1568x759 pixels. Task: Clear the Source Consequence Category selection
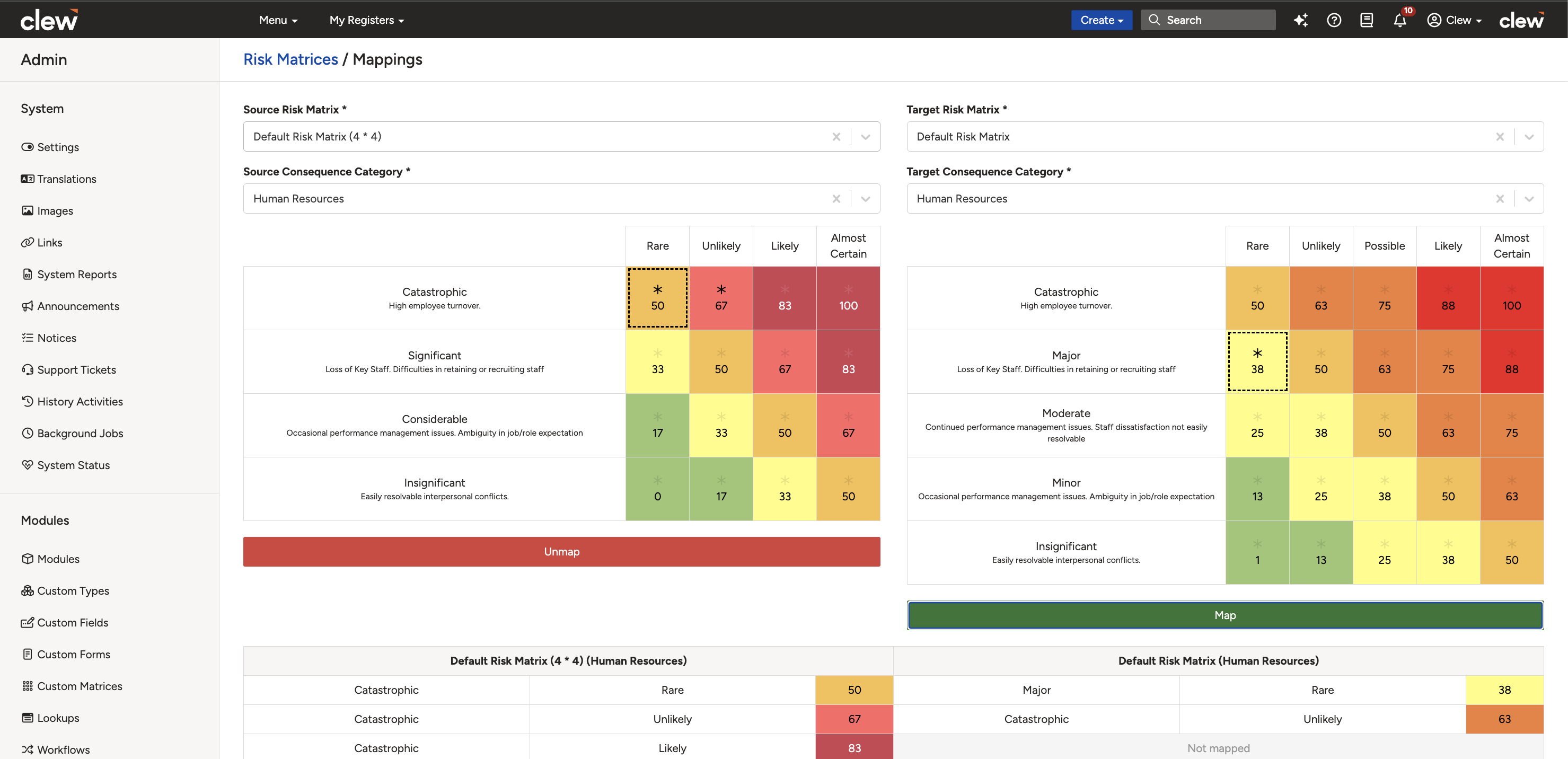click(836, 199)
